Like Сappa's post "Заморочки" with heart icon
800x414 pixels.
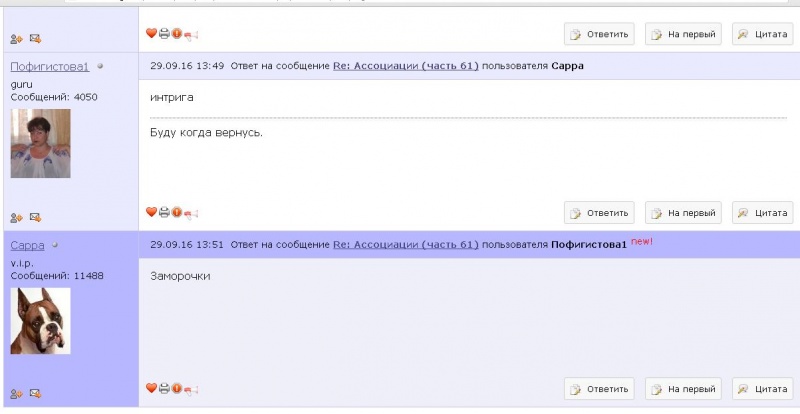tap(152, 388)
